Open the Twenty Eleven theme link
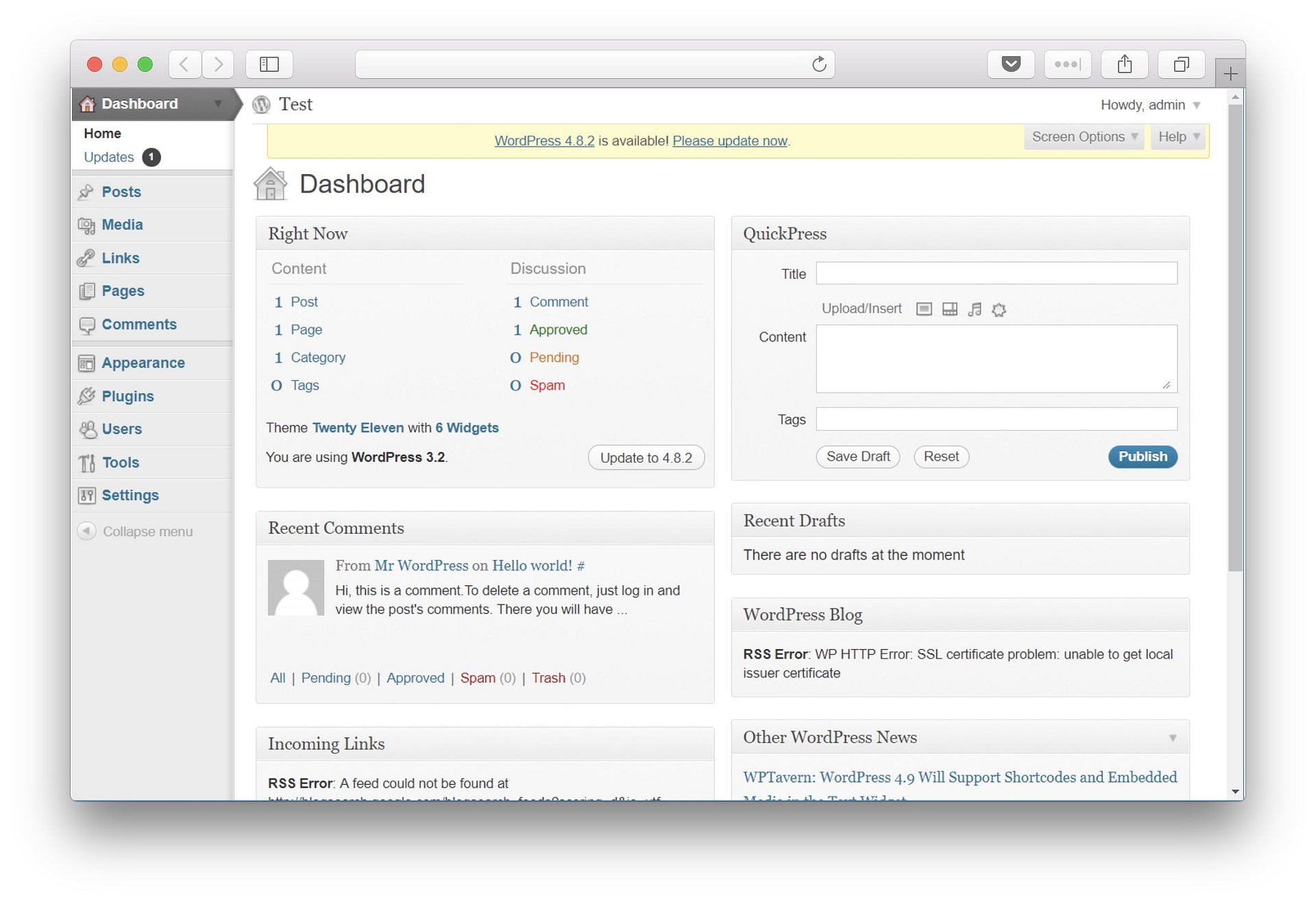Image resolution: width=1316 pixels, height=902 pixels. click(358, 428)
